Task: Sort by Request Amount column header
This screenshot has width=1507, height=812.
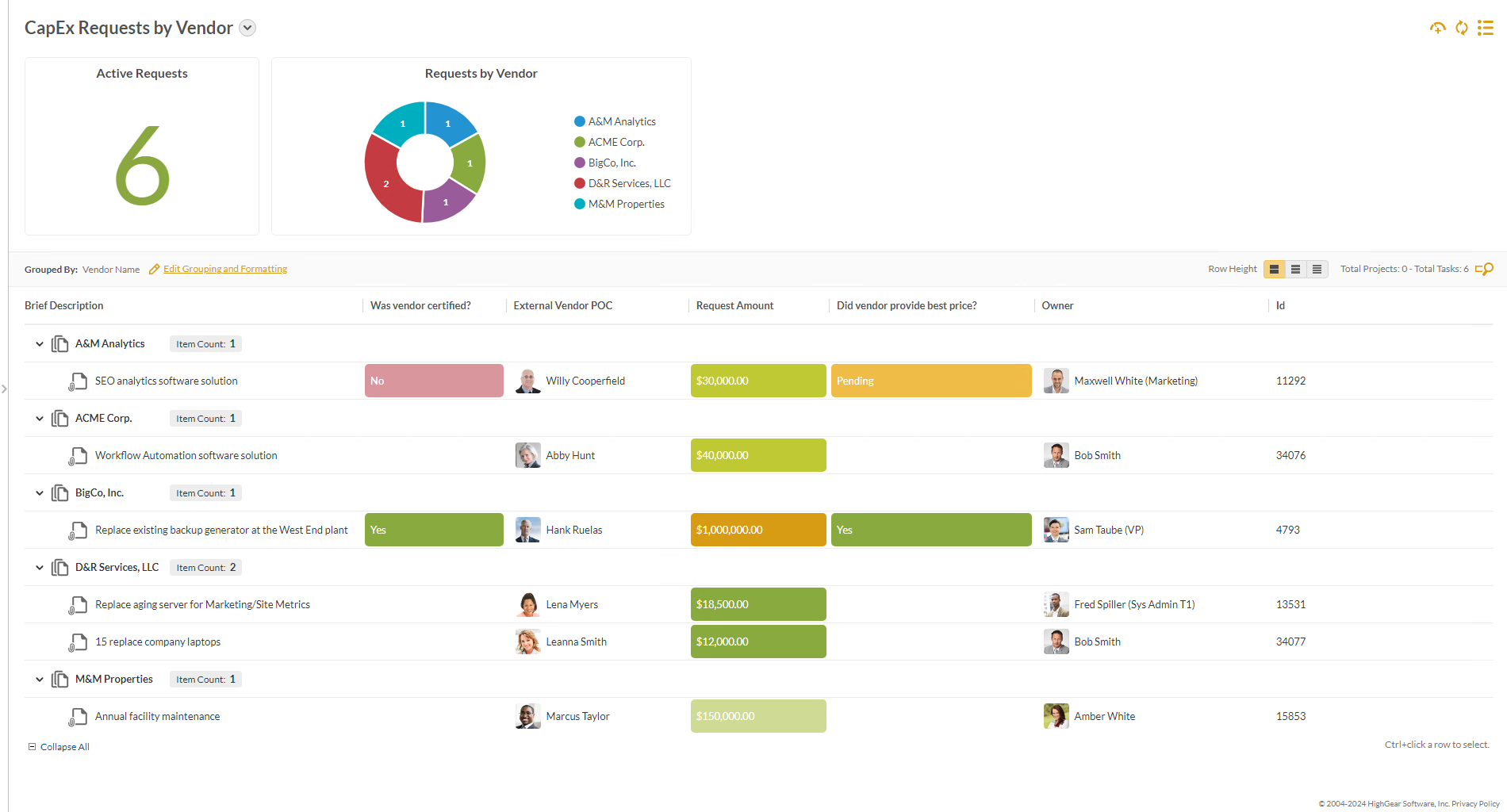Action: (734, 305)
